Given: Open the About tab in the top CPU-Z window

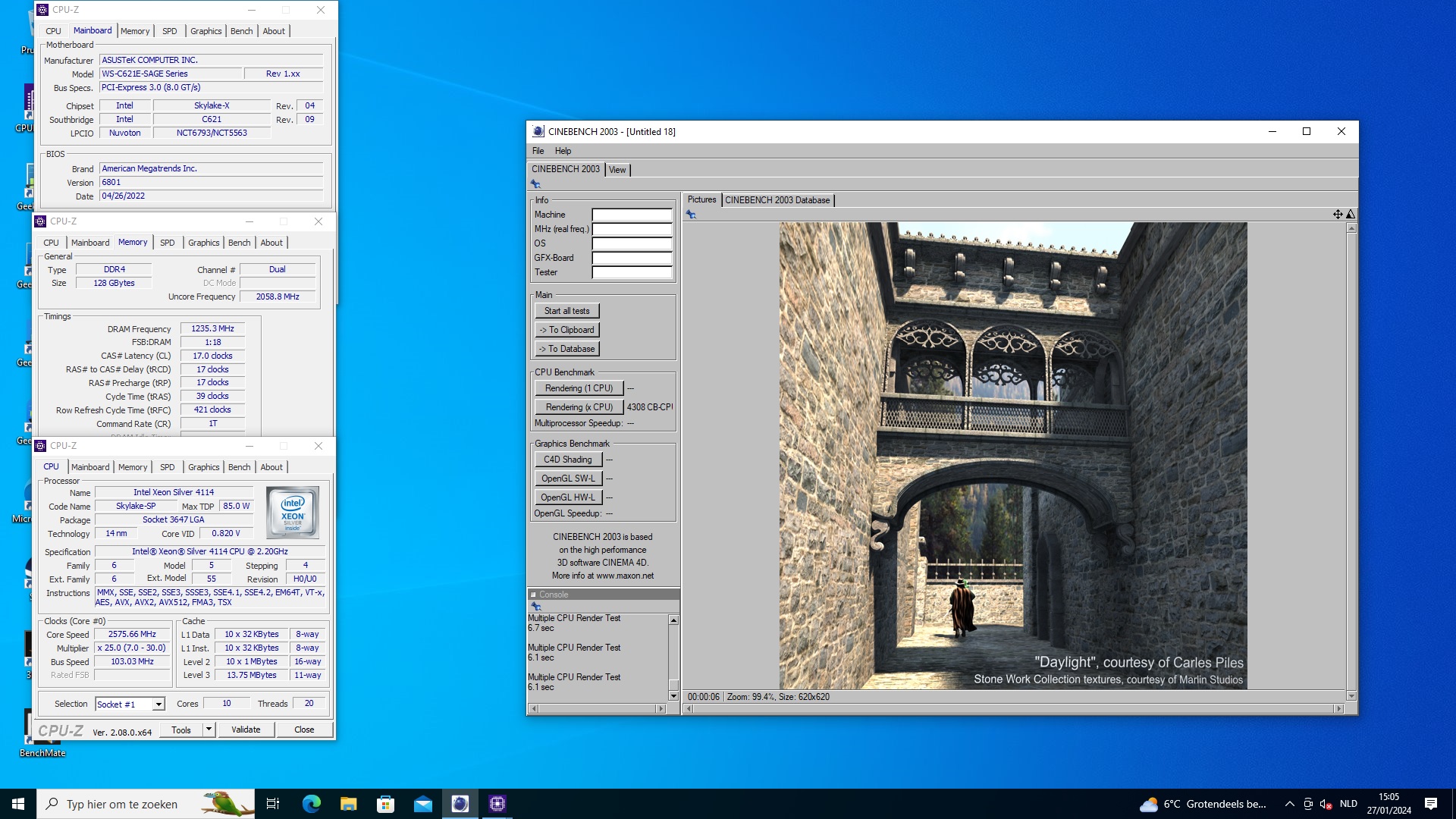Looking at the screenshot, I should (274, 31).
